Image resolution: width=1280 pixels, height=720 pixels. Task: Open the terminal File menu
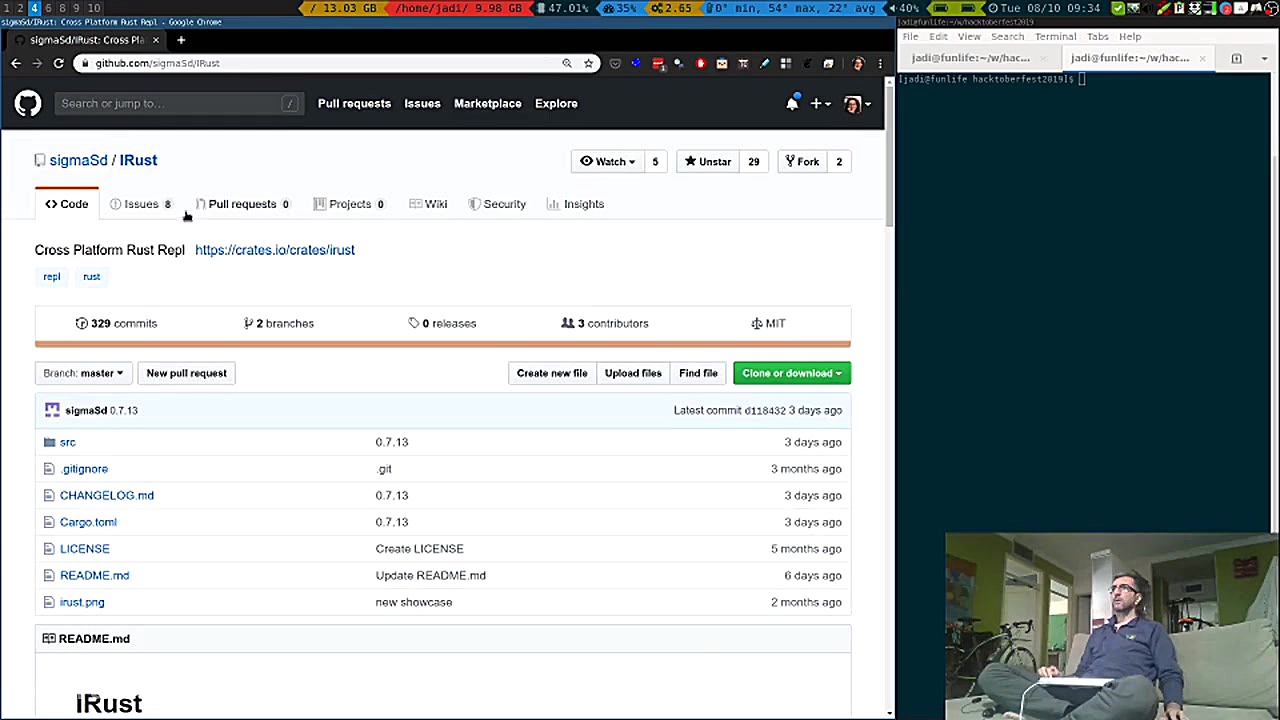[x=911, y=37]
